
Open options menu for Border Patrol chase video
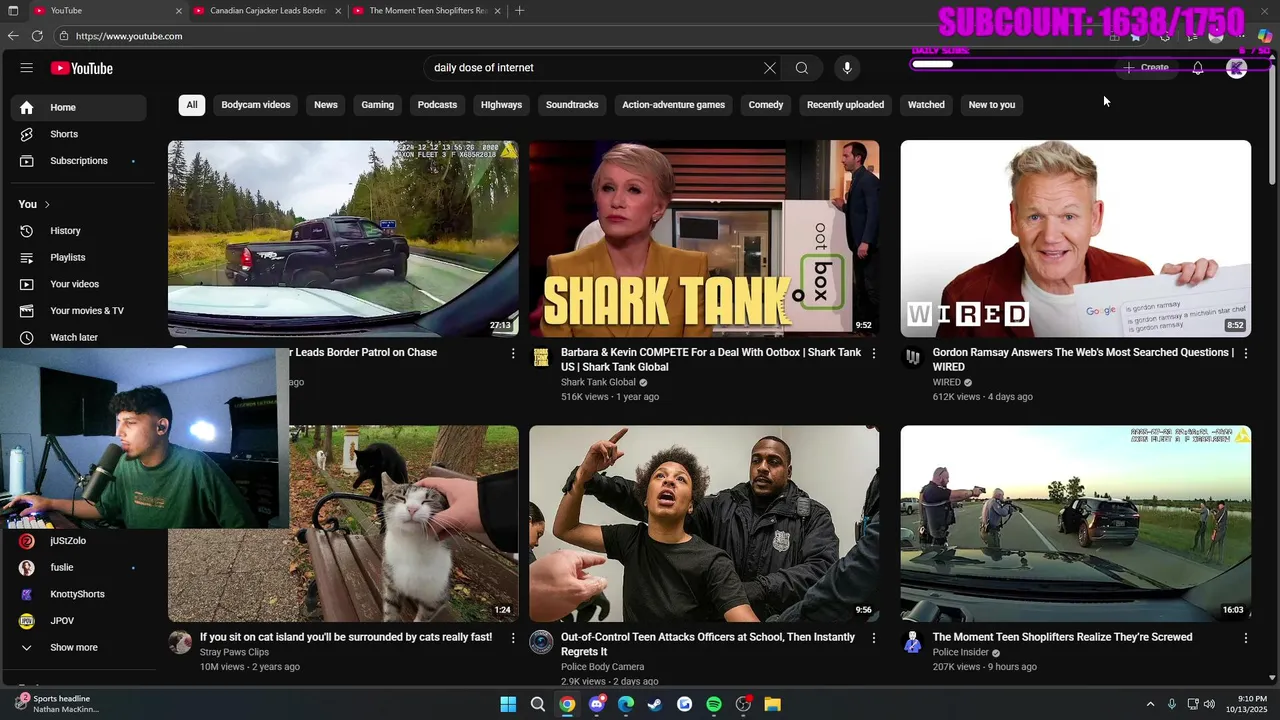coord(513,353)
